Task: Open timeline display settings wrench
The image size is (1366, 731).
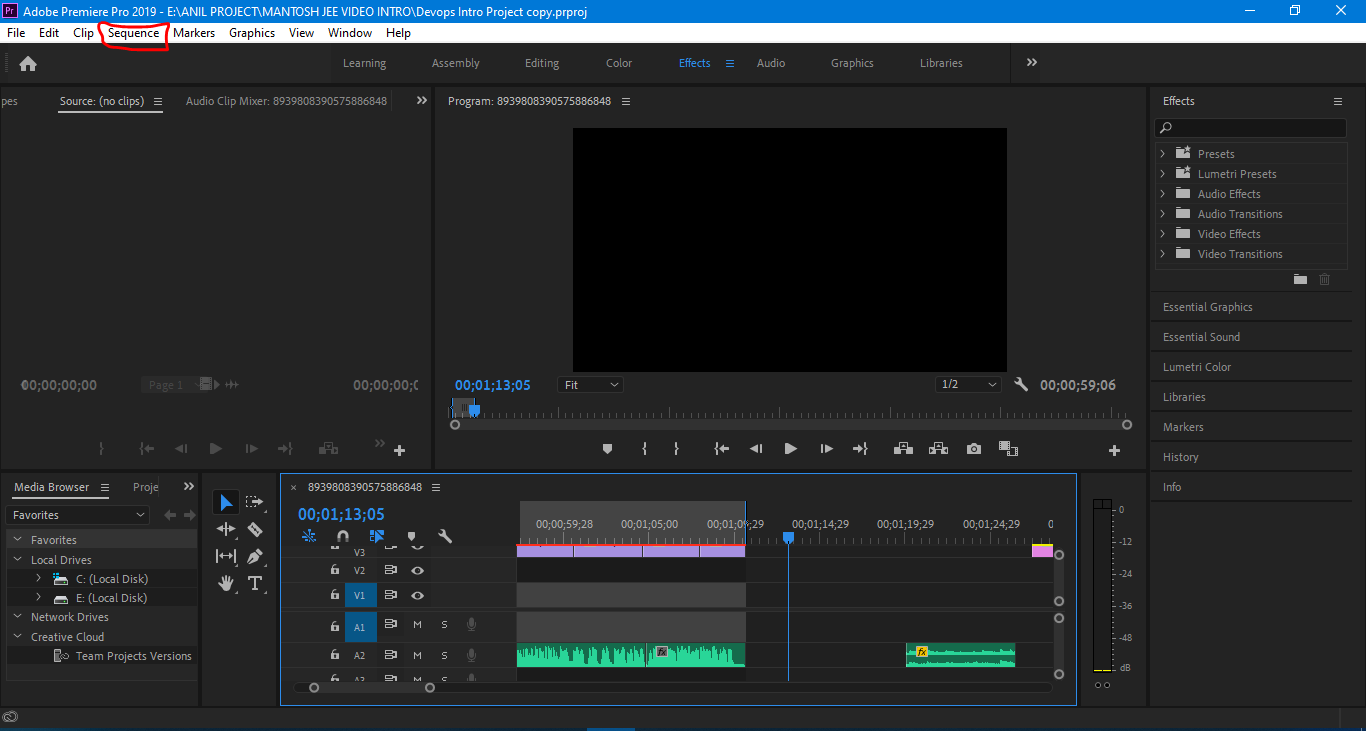Action: click(445, 537)
